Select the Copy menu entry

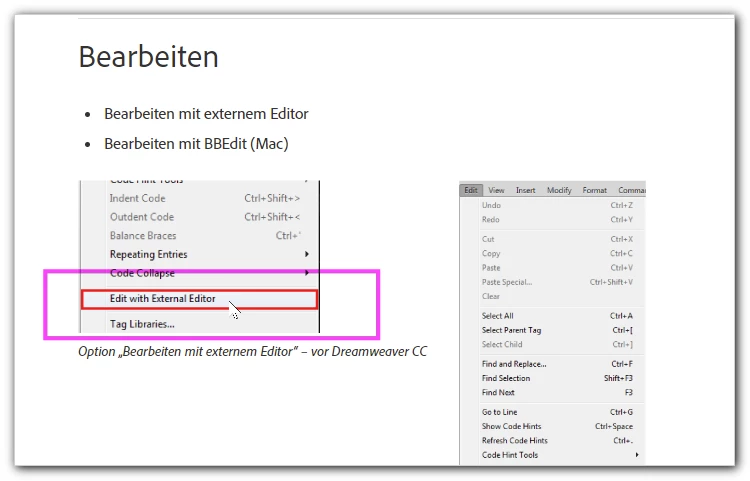coord(557,253)
